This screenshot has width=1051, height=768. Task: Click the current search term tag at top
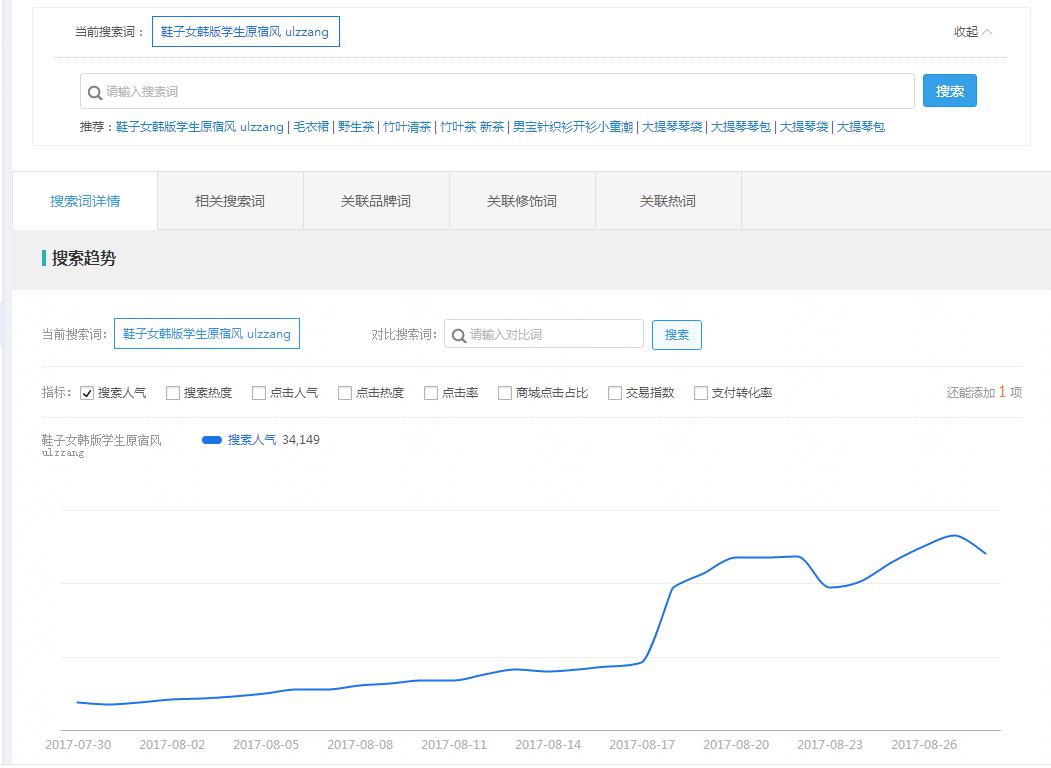pos(246,32)
